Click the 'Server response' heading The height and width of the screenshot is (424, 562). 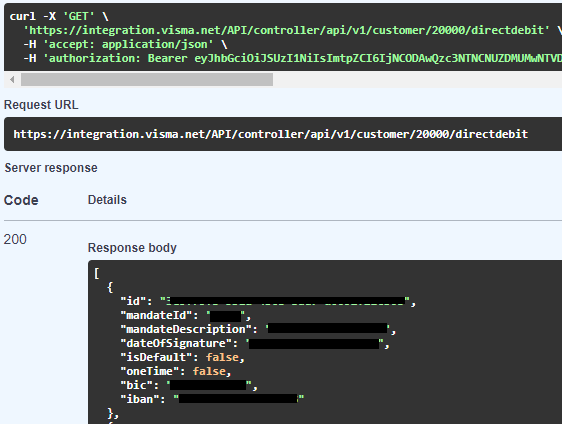[51, 168]
